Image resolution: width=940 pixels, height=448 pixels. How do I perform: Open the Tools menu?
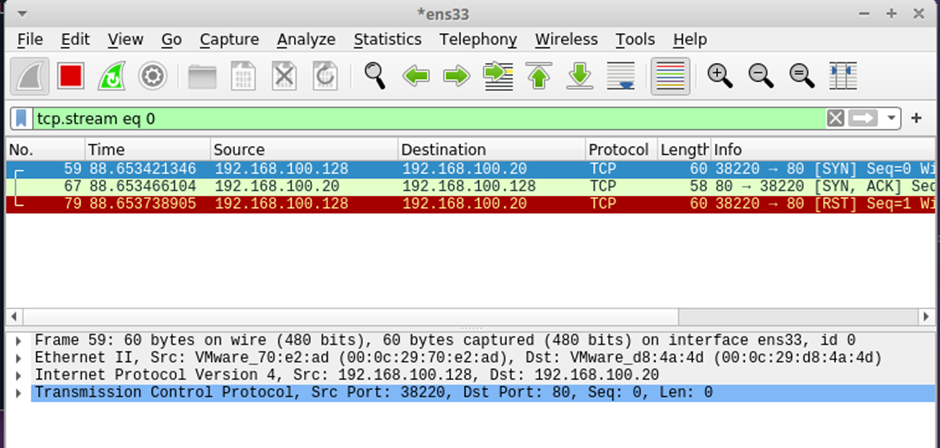click(635, 40)
